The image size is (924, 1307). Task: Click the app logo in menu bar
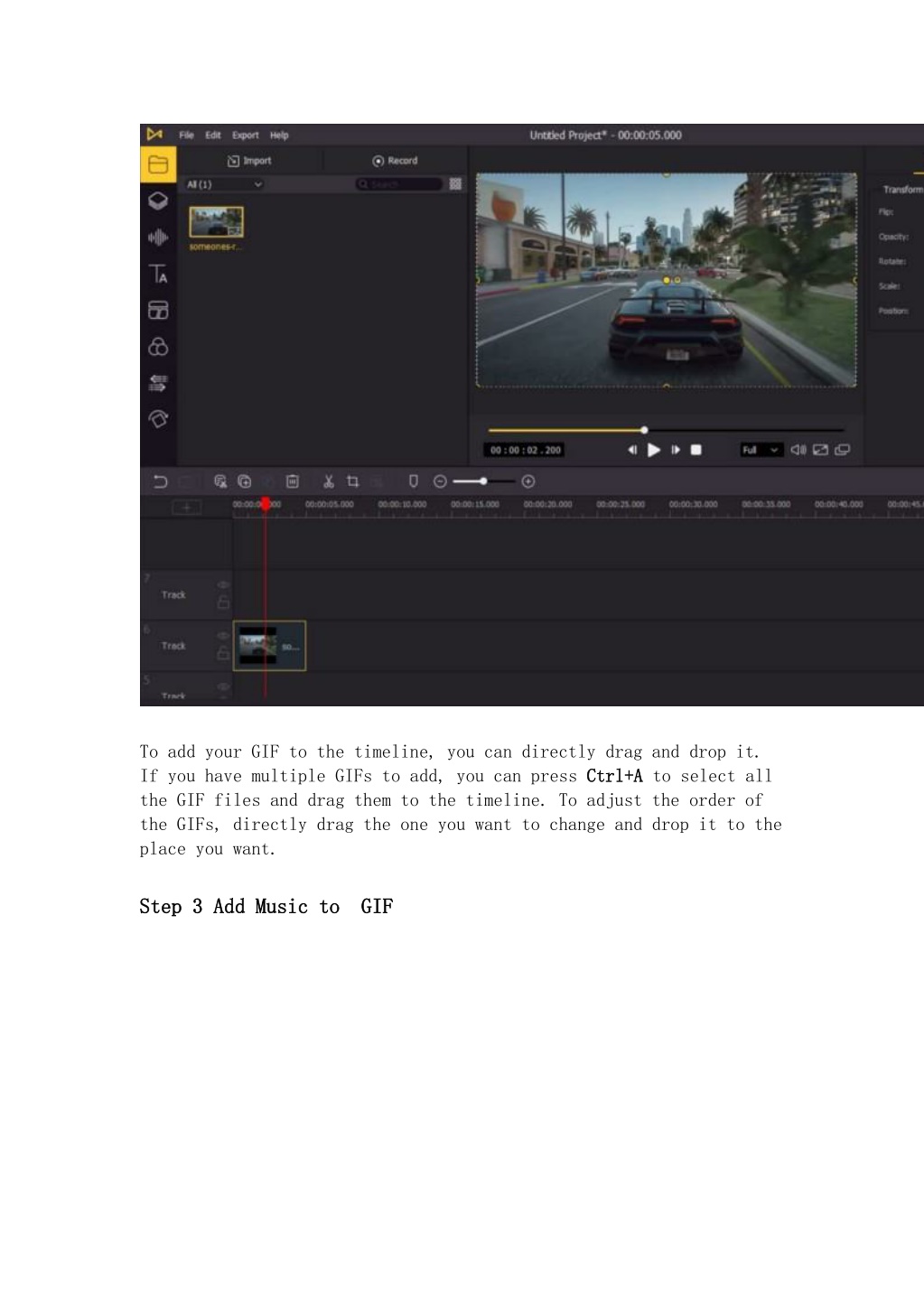point(154,135)
